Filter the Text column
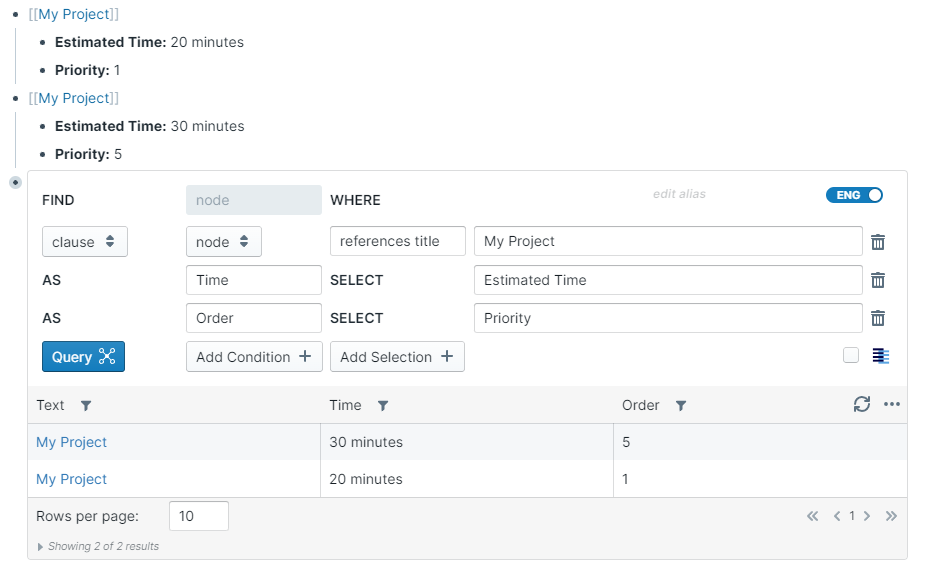 86,406
